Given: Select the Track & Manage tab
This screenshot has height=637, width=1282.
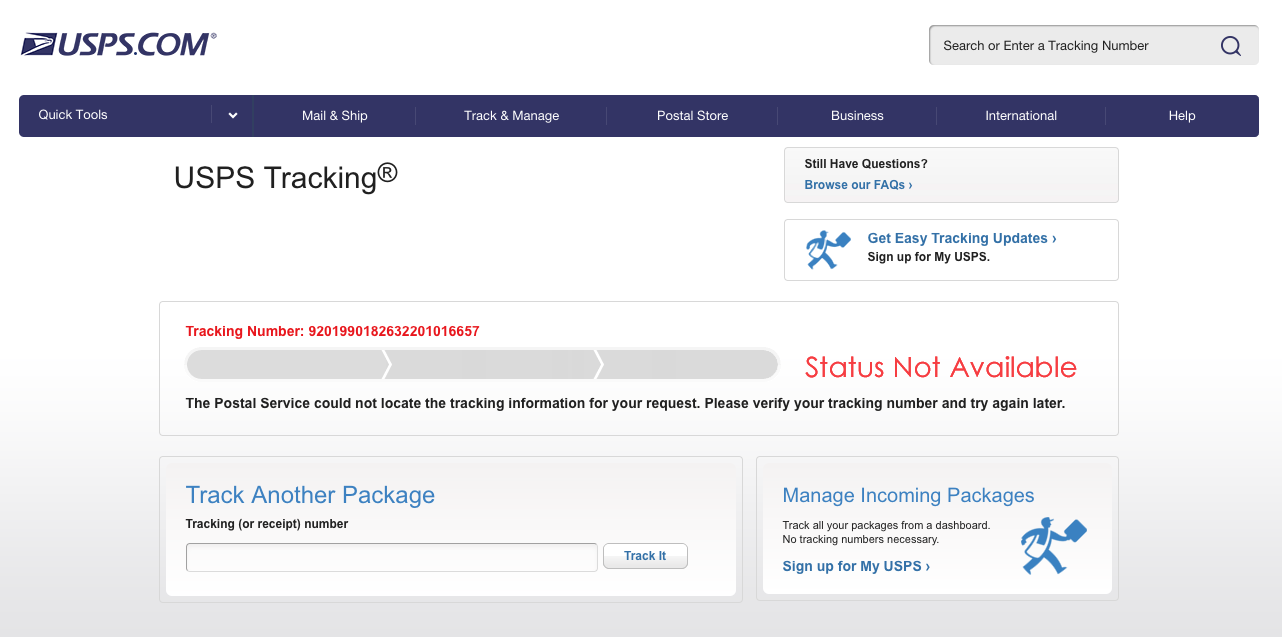Looking at the screenshot, I should point(510,115).
